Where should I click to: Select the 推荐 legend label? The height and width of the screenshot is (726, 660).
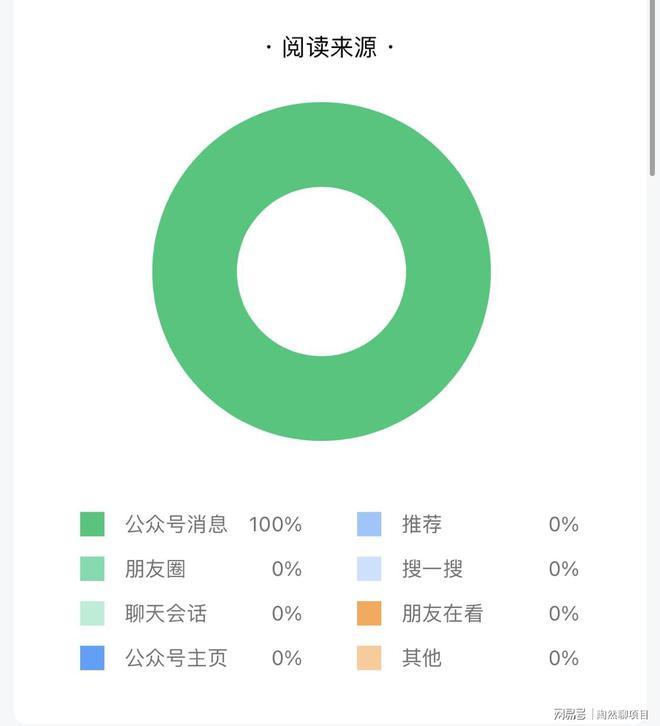coord(422,524)
